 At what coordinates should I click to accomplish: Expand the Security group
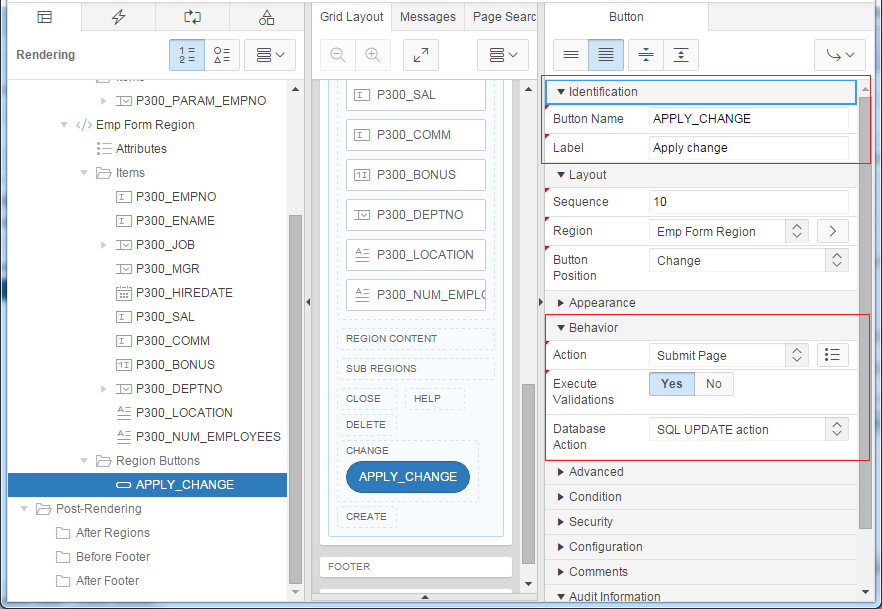tap(560, 522)
